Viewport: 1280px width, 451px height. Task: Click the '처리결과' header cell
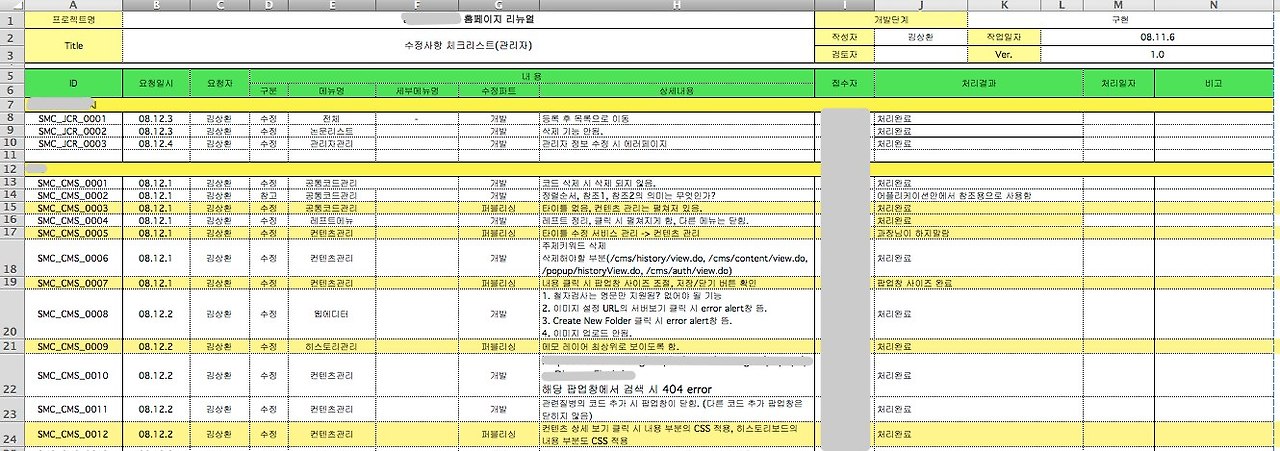(x=978, y=83)
